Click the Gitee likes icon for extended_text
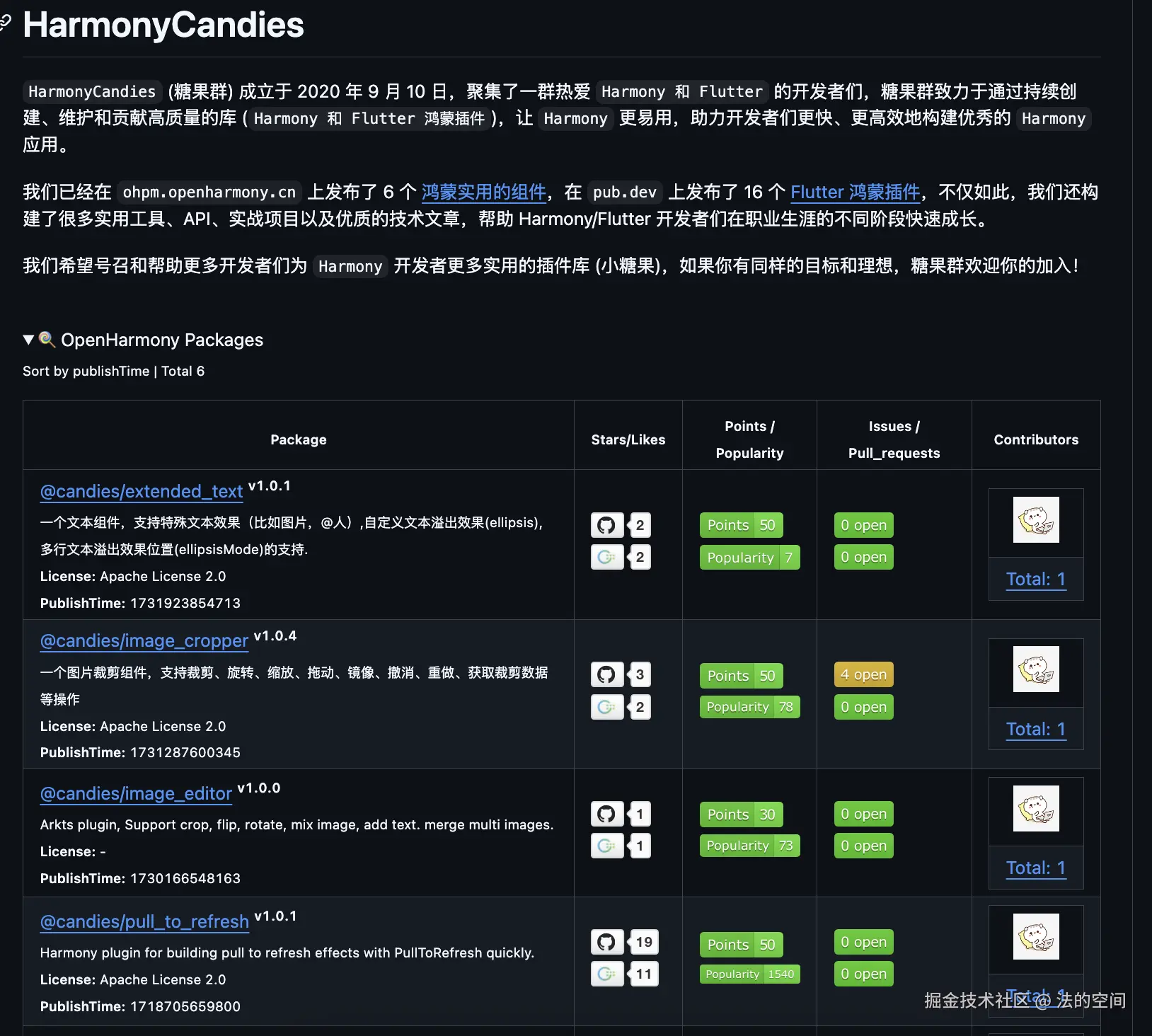The height and width of the screenshot is (1036, 1152). click(x=606, y=557)
